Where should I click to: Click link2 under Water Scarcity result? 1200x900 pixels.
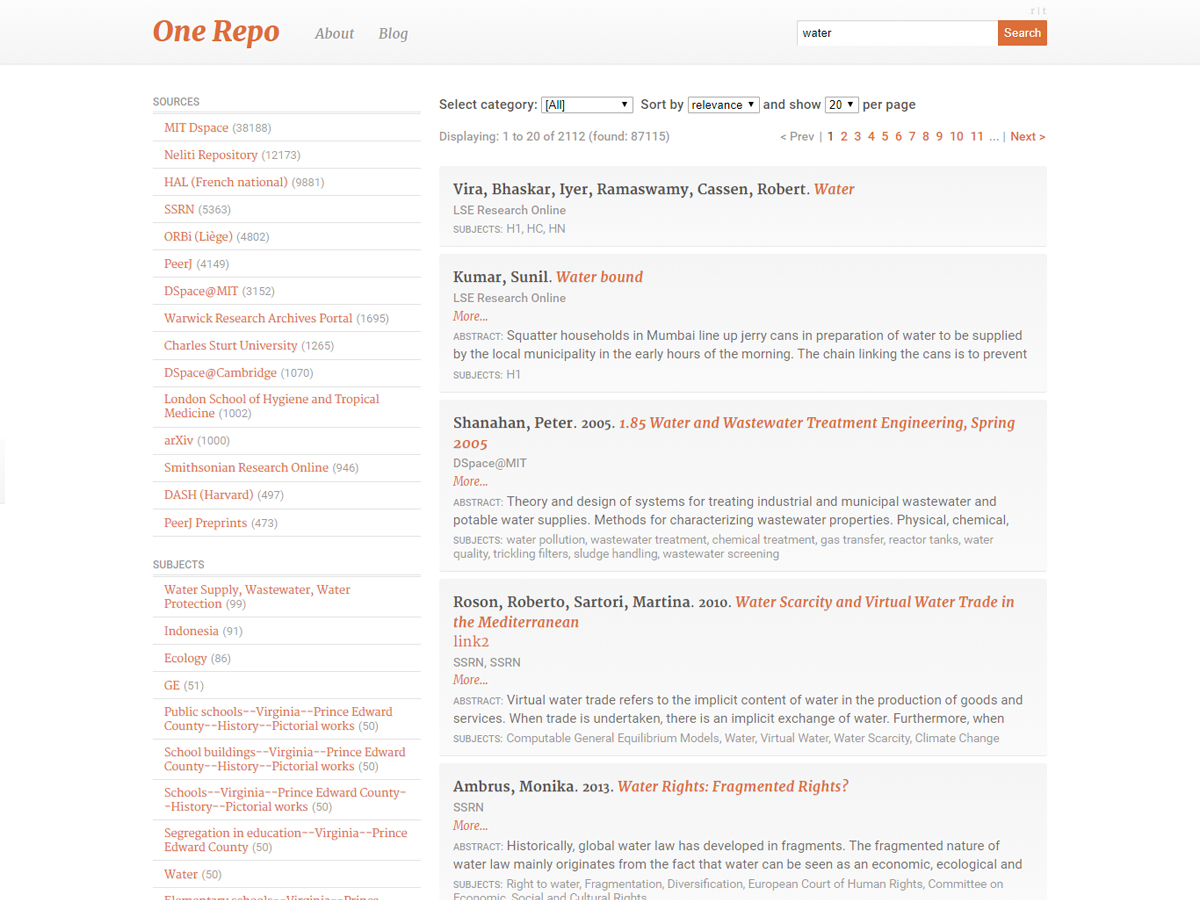(471, 642)
